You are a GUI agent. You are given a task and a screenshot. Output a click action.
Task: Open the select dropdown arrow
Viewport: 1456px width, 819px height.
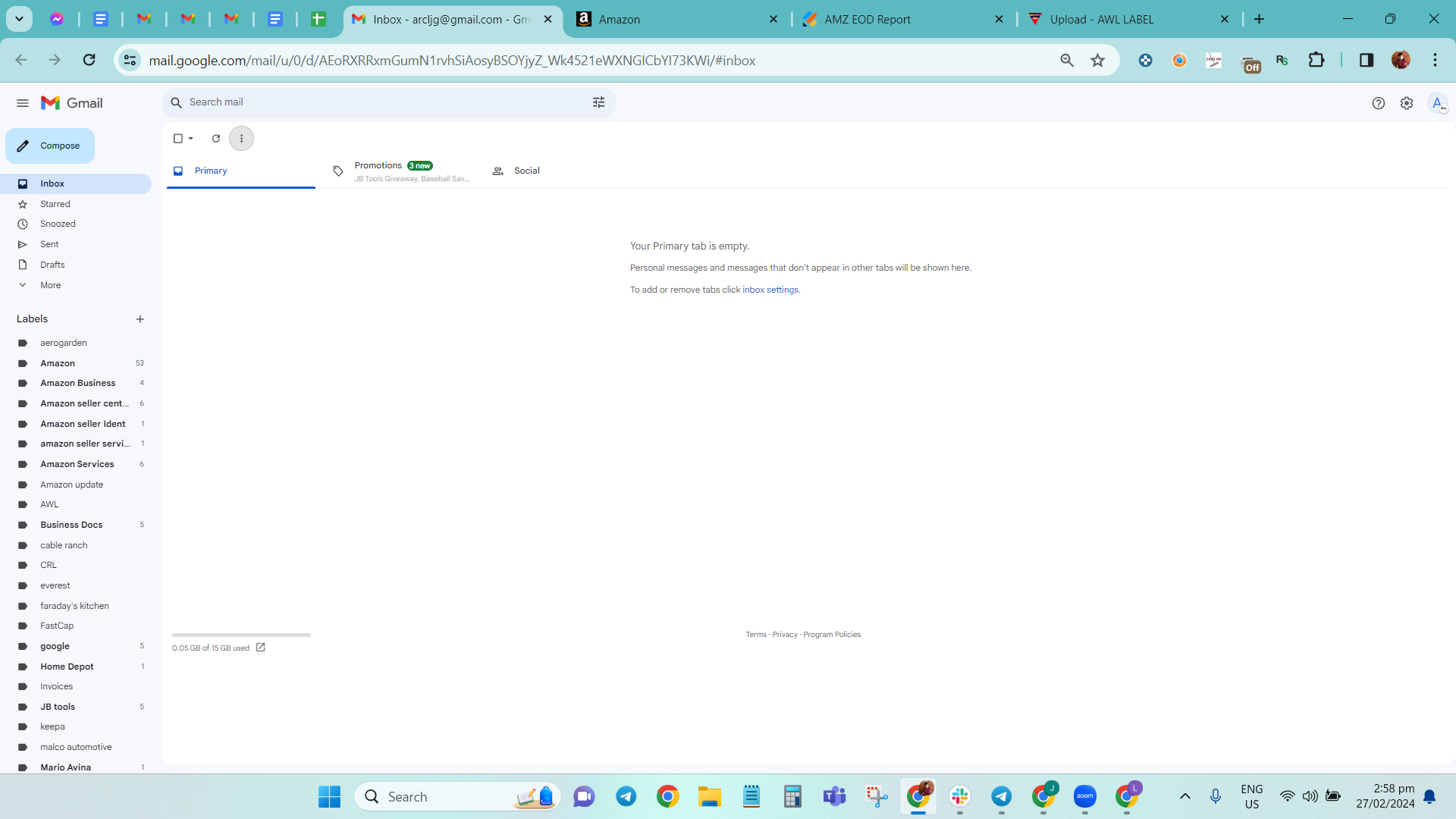[191, 139]
